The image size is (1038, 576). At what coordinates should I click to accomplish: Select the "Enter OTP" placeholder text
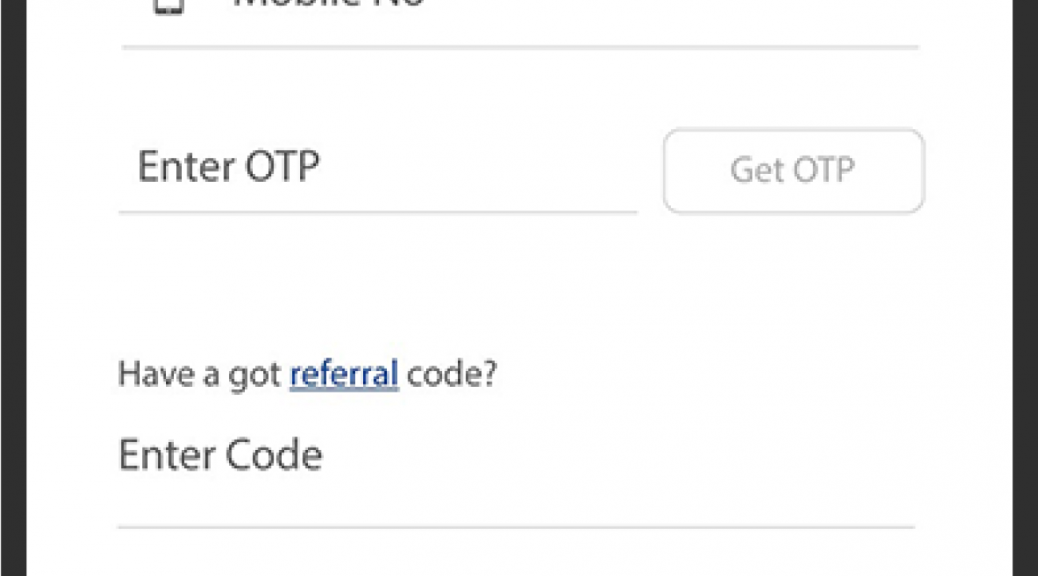228,166
